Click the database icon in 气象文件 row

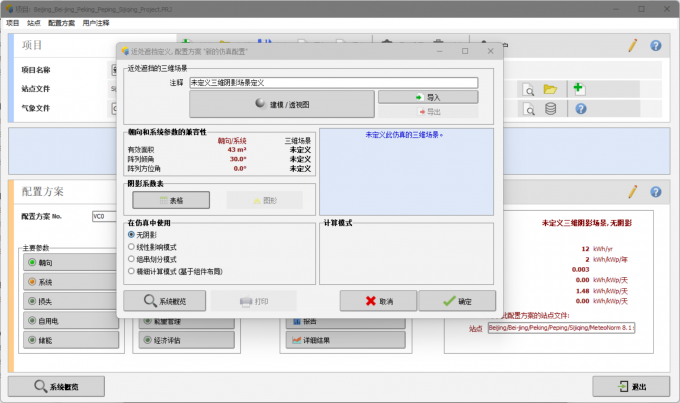pyautogui.click(x=550, y=109)
